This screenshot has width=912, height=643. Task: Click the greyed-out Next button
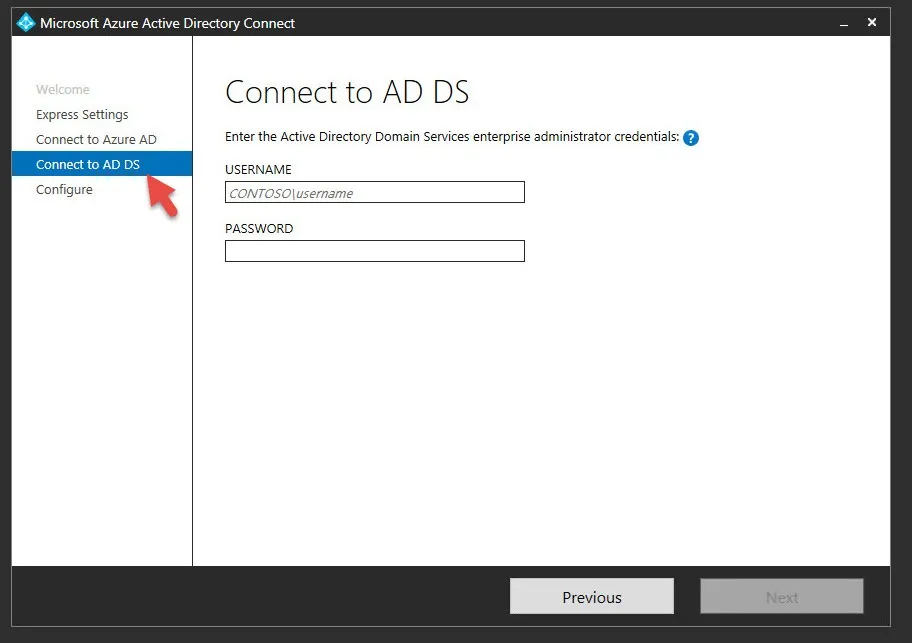click(x=781, y=597)
